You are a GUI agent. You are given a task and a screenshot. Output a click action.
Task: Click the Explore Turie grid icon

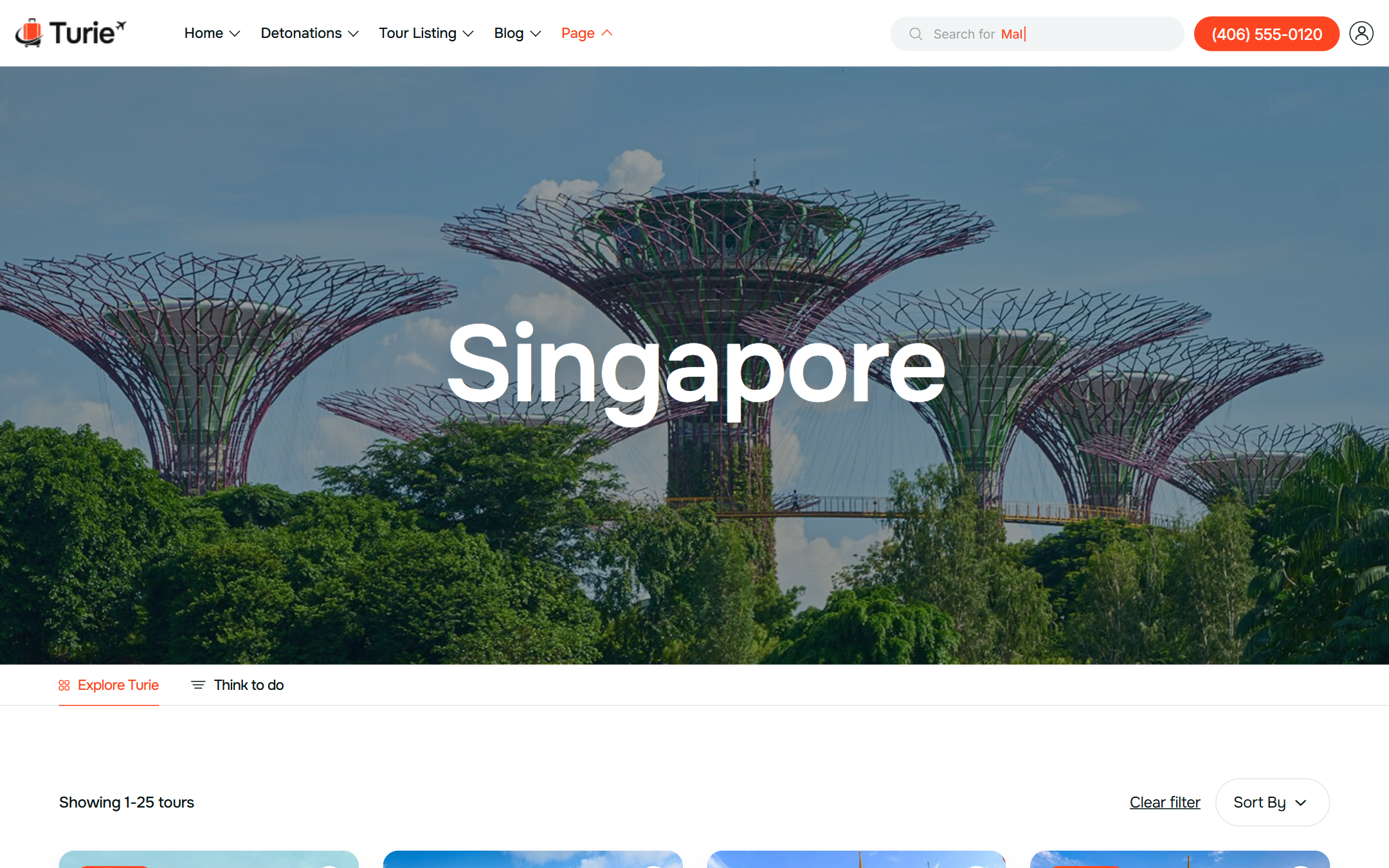tap(64, 685)
